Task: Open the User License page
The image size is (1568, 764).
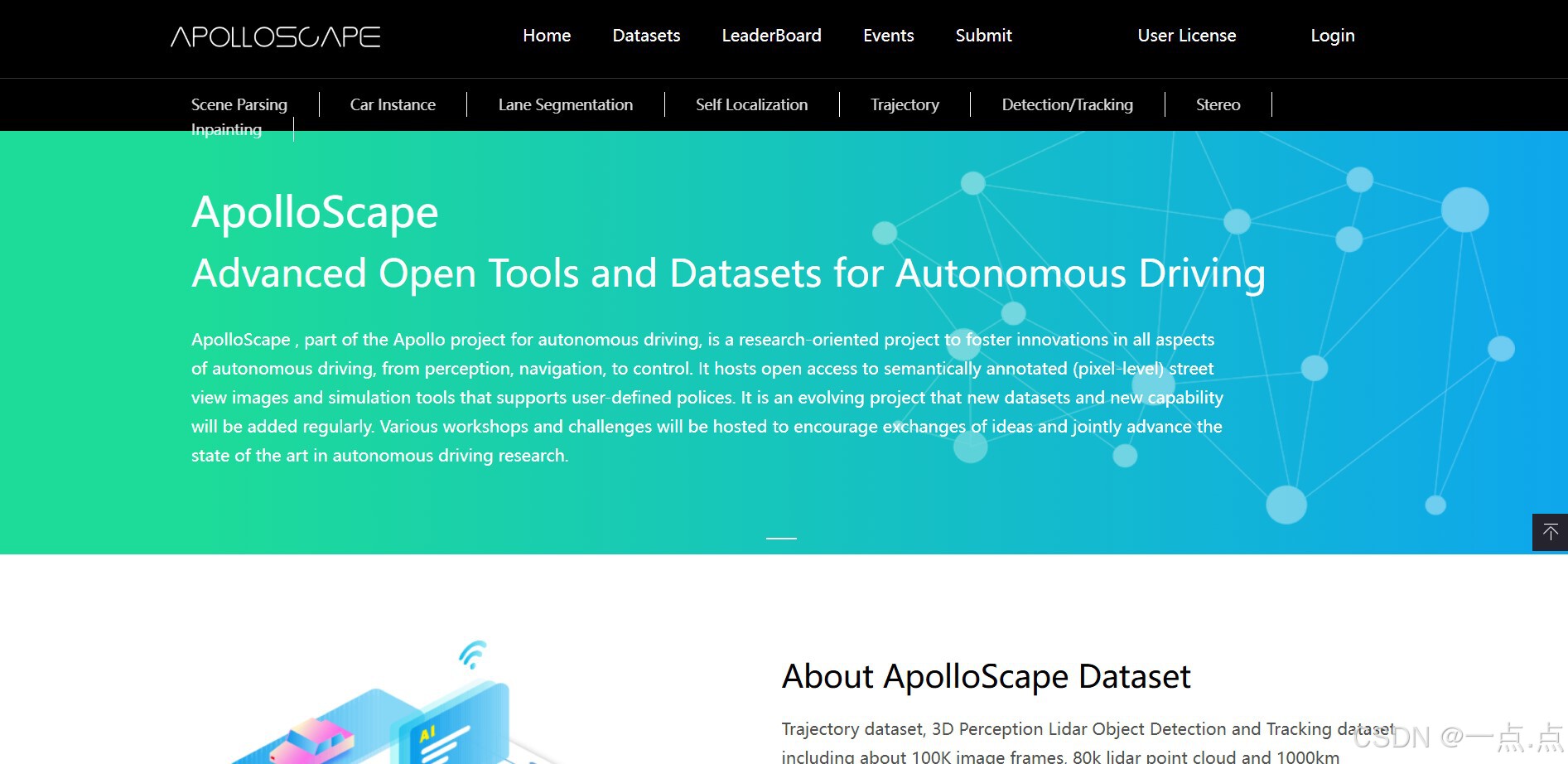Action: coord(1186,36)
